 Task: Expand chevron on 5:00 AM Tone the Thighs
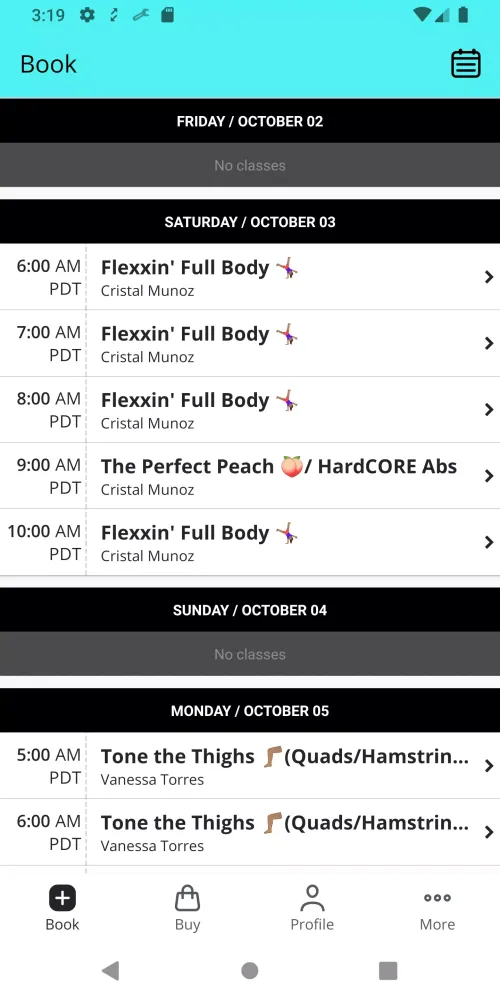point(489,765)
